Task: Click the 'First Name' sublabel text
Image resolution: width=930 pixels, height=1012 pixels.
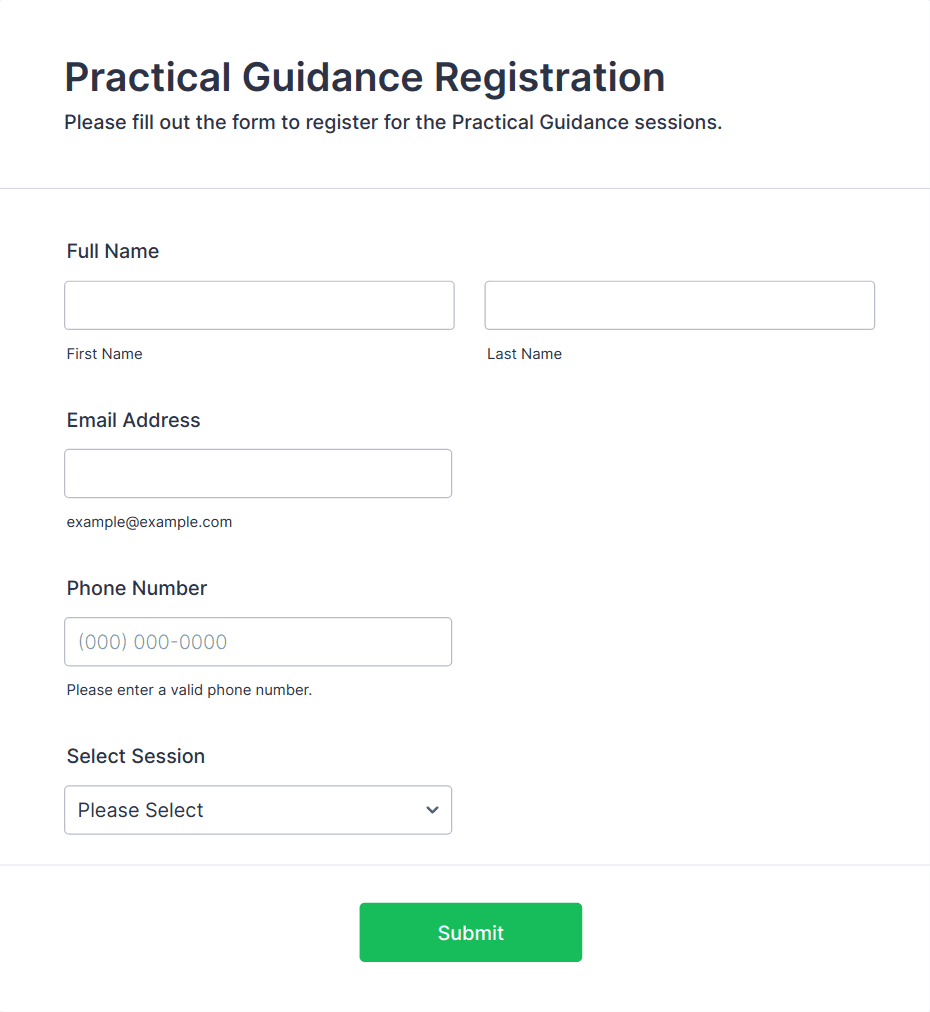Action: pyautogui.click(x=104, y=354)
